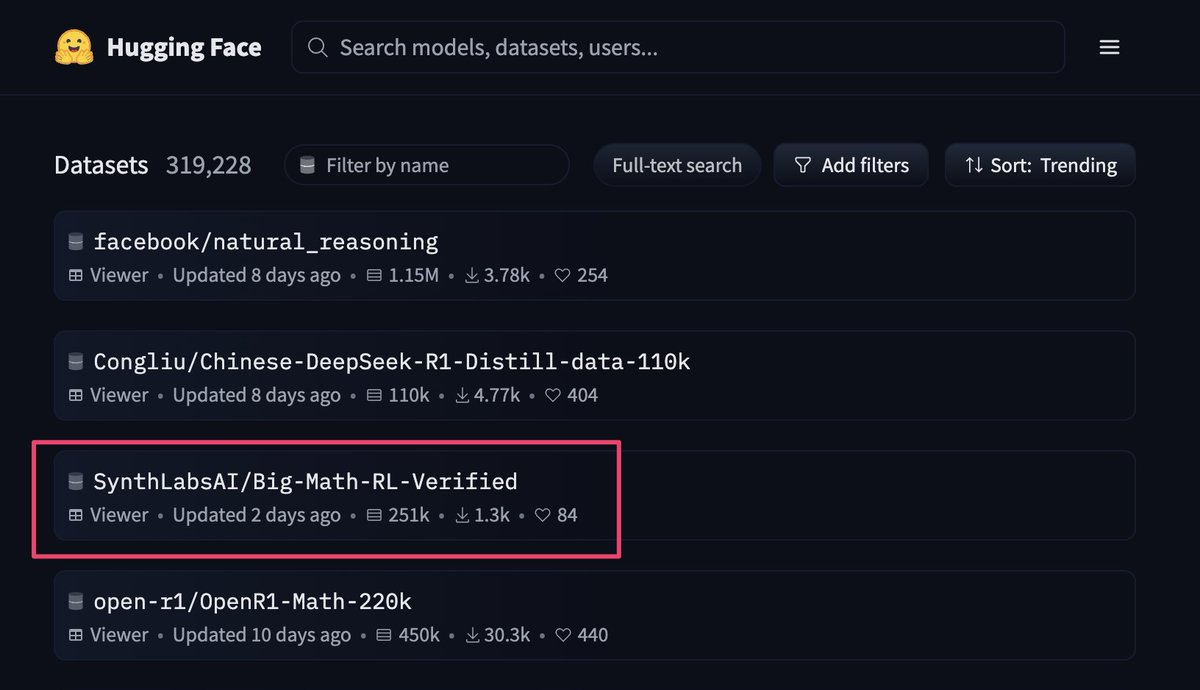
Task: Click Viewer grid icon in SynthLabsAI row
Action: point(75,515)
